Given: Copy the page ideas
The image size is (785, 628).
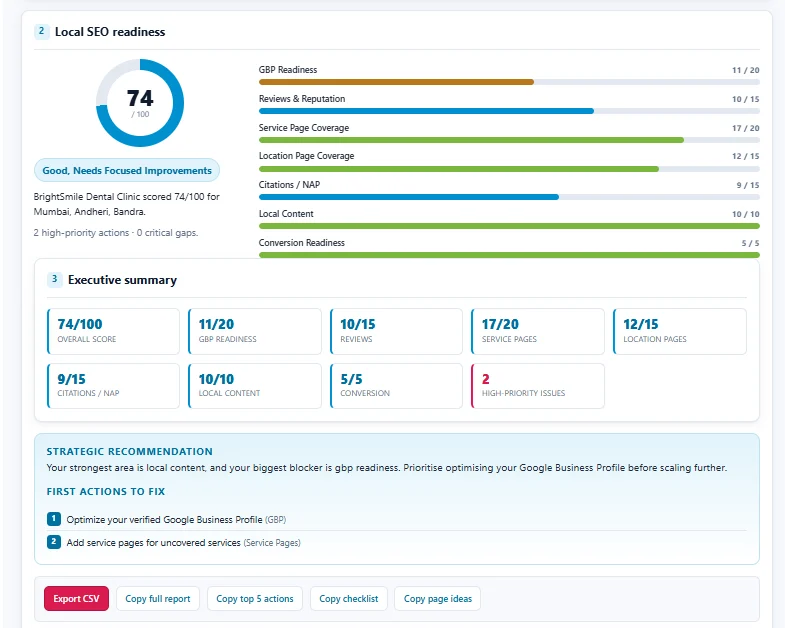Looking at the screenshot, I should [x=438, y=598].
